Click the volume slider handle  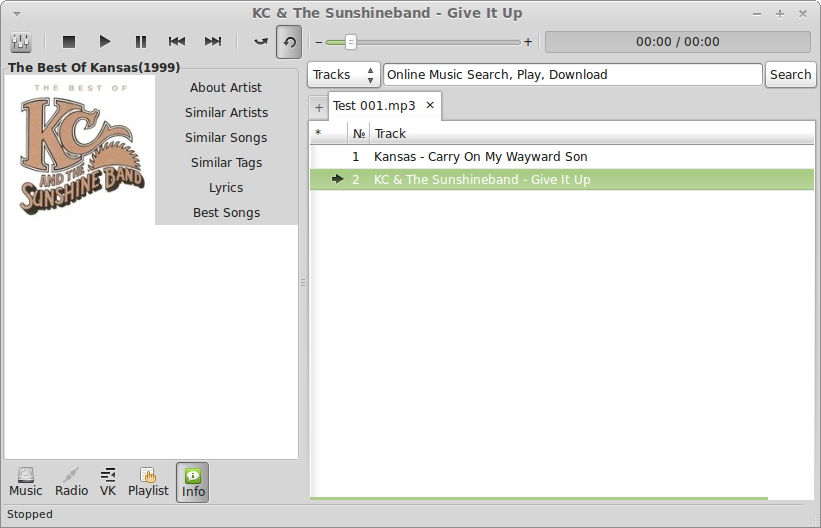click(351, 42)
